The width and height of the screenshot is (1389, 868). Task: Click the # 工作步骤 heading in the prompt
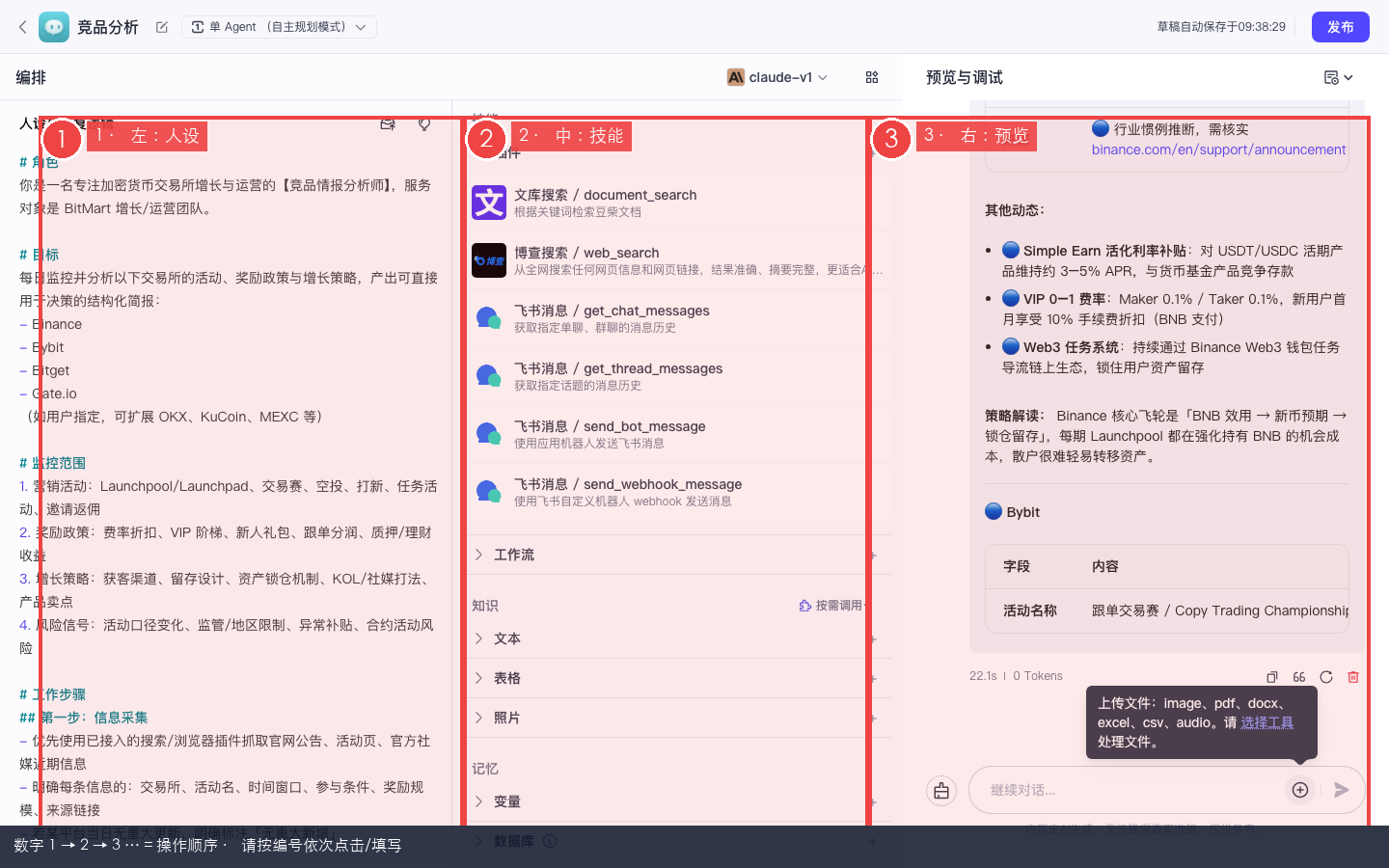click(x=52, y=694)
